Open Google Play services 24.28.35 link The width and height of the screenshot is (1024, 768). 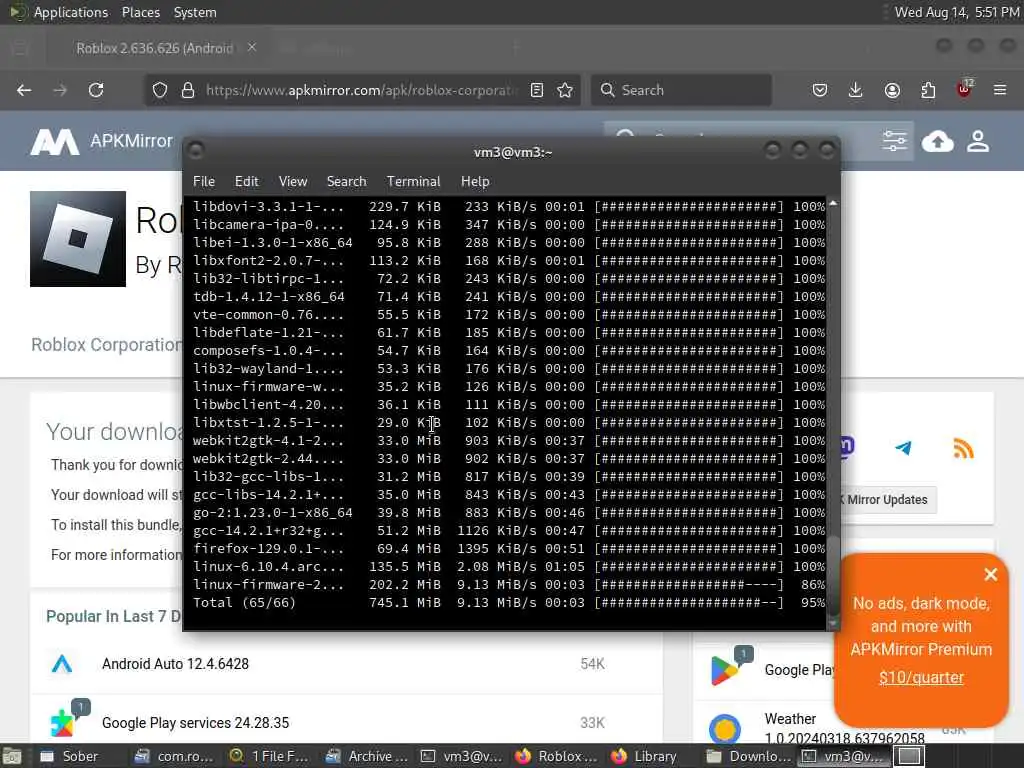tap(195, 723)
